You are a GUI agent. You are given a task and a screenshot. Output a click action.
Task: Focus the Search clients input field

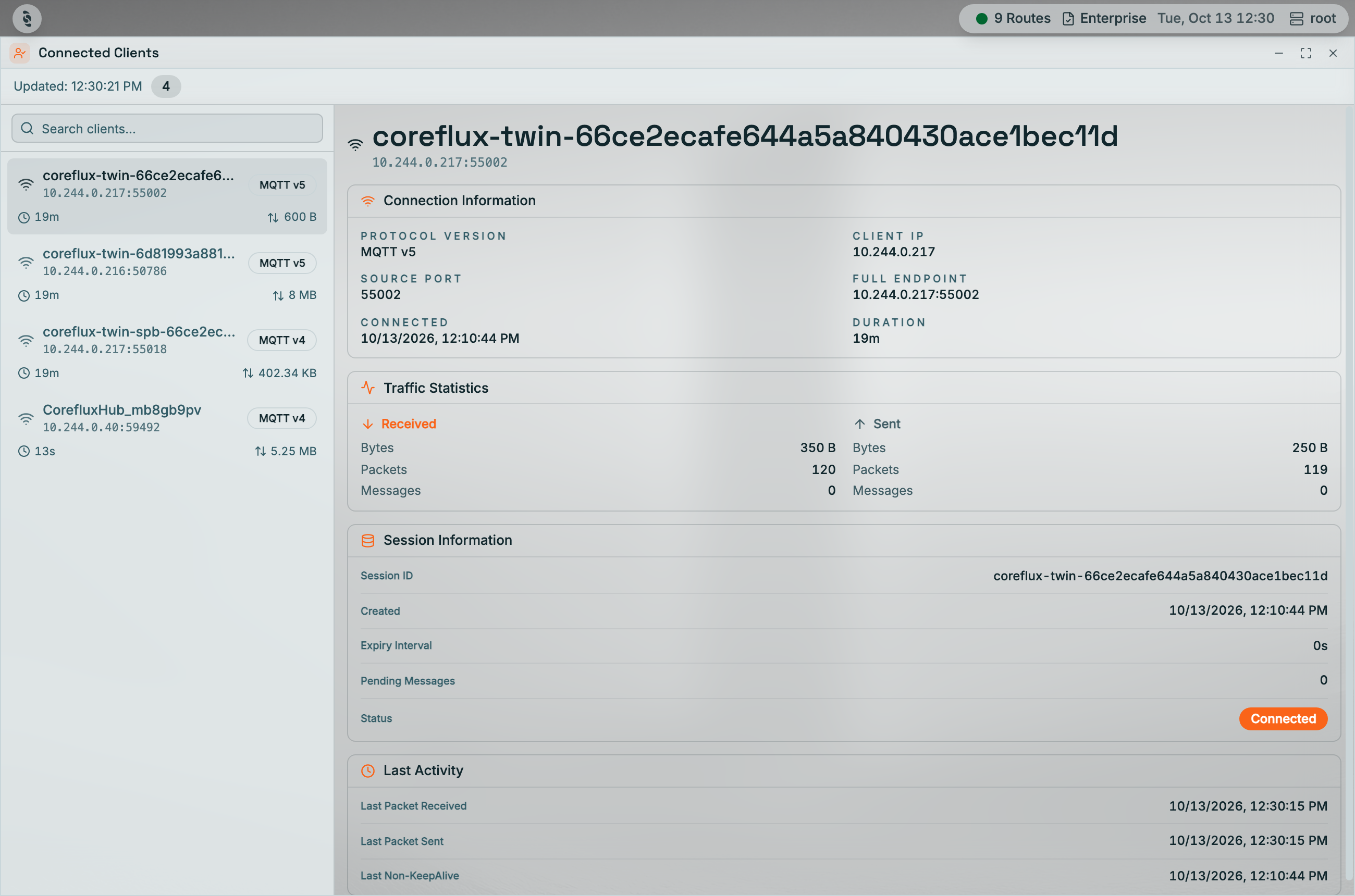167,129
